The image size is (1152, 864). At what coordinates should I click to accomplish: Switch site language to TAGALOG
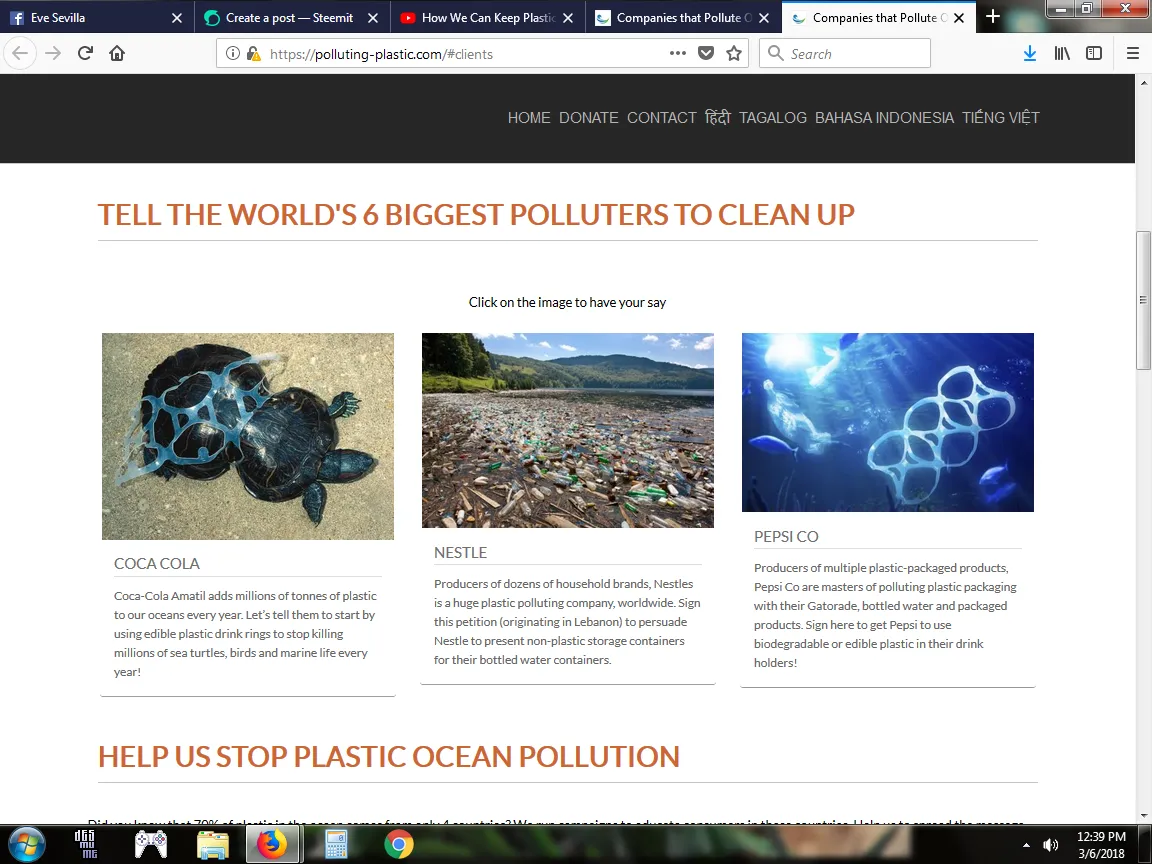[x=773, y=118]
